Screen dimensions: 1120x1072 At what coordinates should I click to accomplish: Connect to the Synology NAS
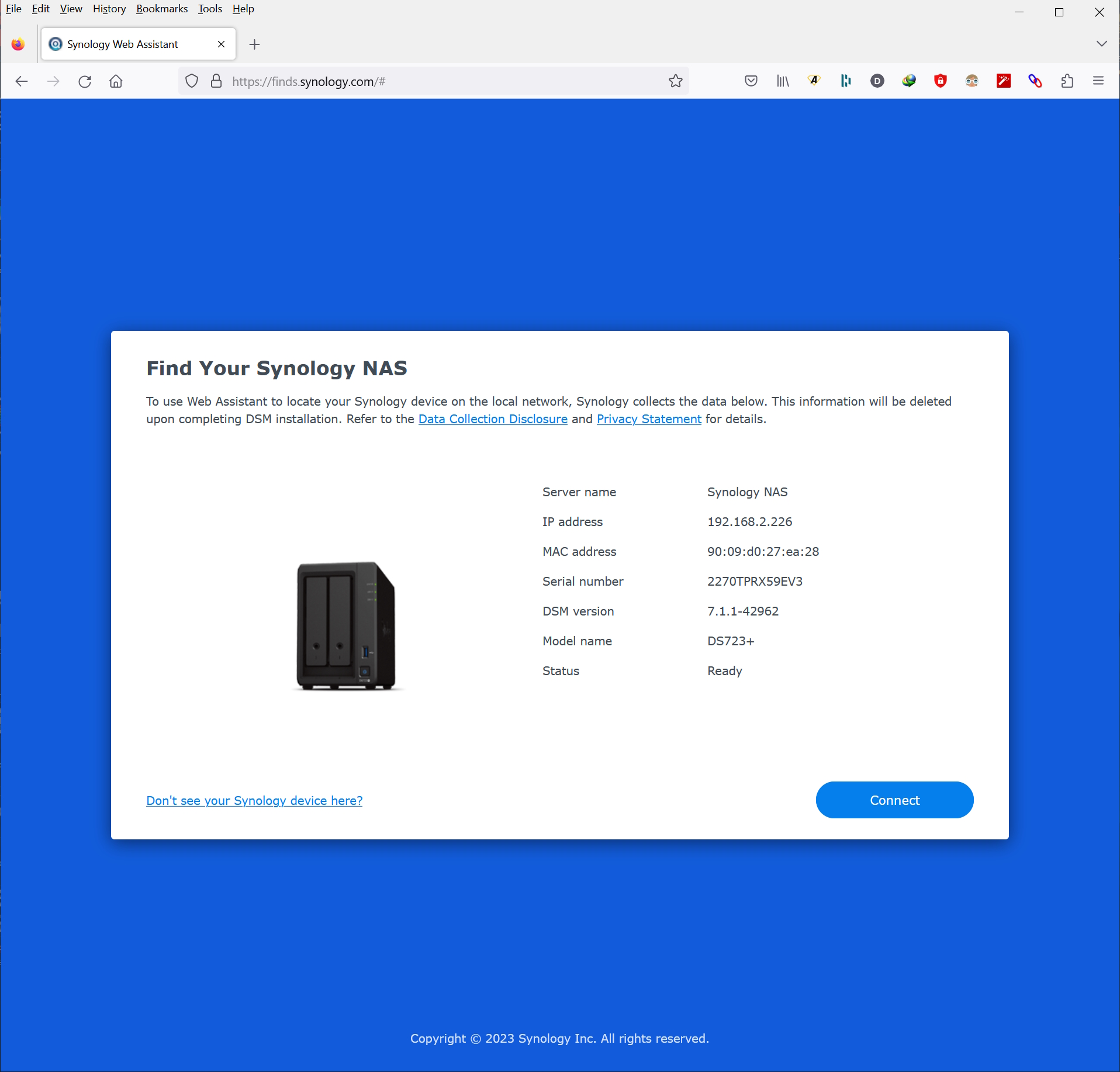[x=894, y=800]
